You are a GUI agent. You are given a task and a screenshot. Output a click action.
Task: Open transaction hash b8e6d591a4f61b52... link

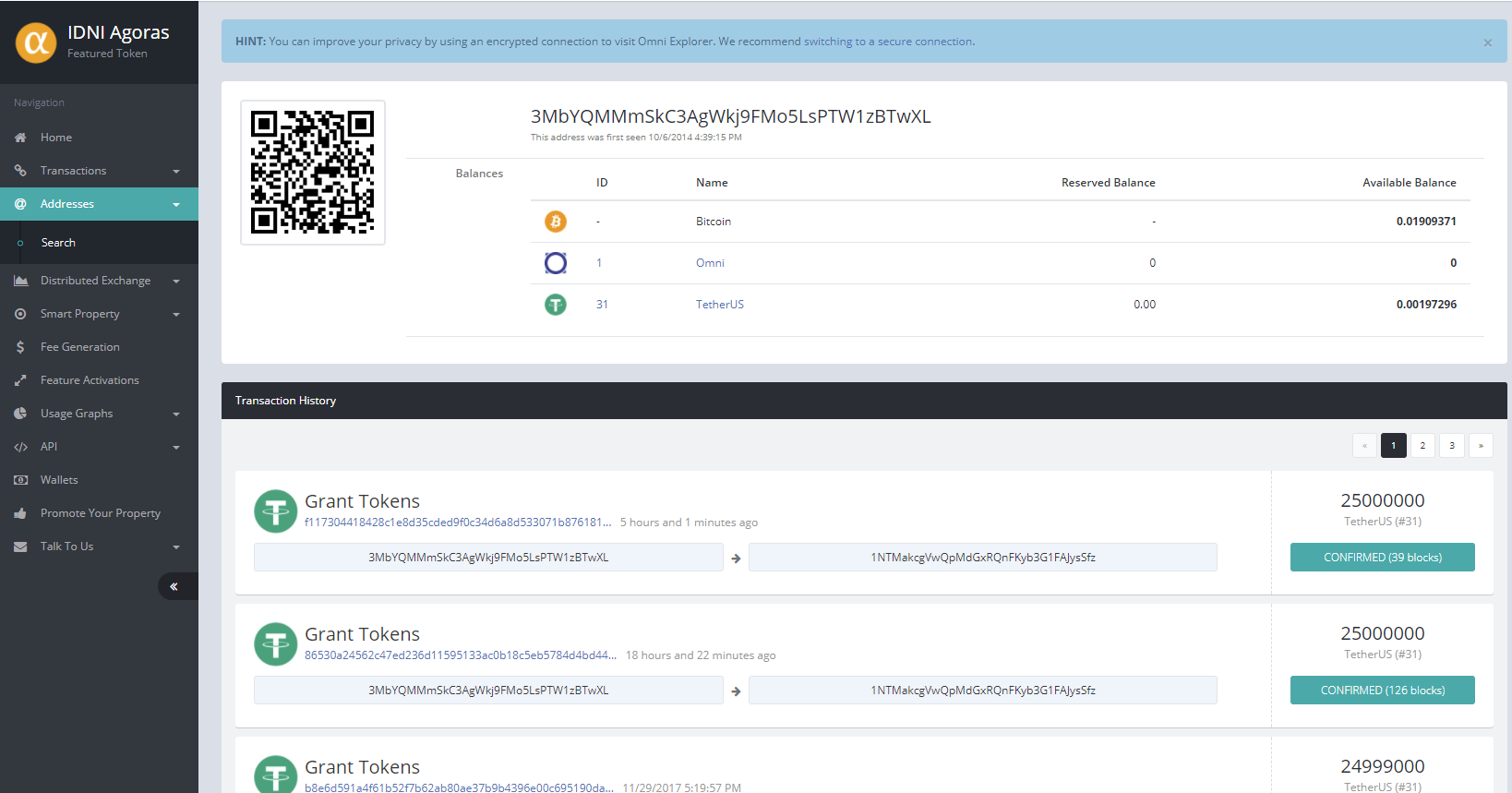(459, 787)
